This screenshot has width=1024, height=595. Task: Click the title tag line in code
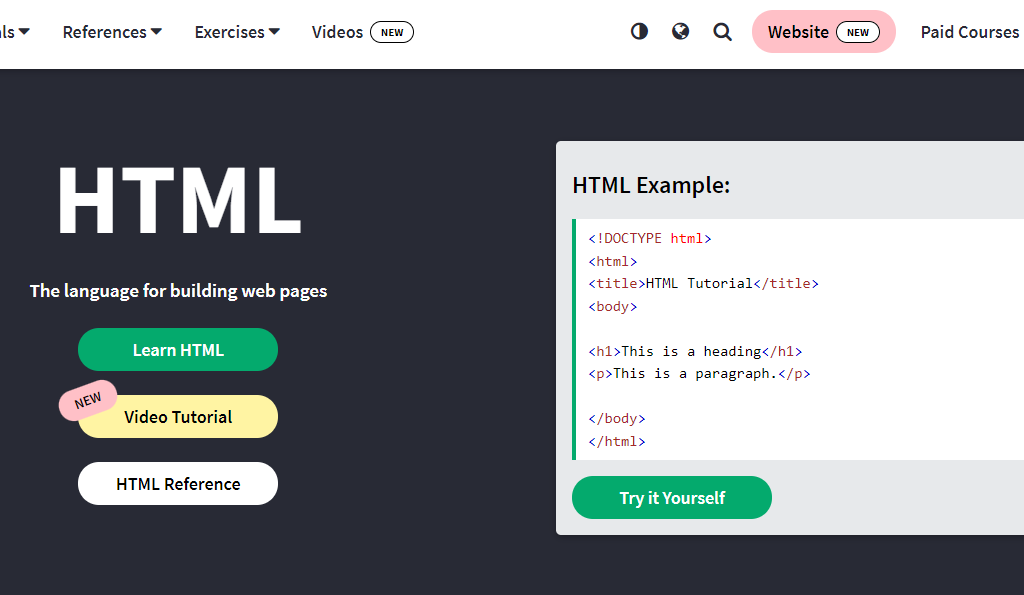(704, 284)
